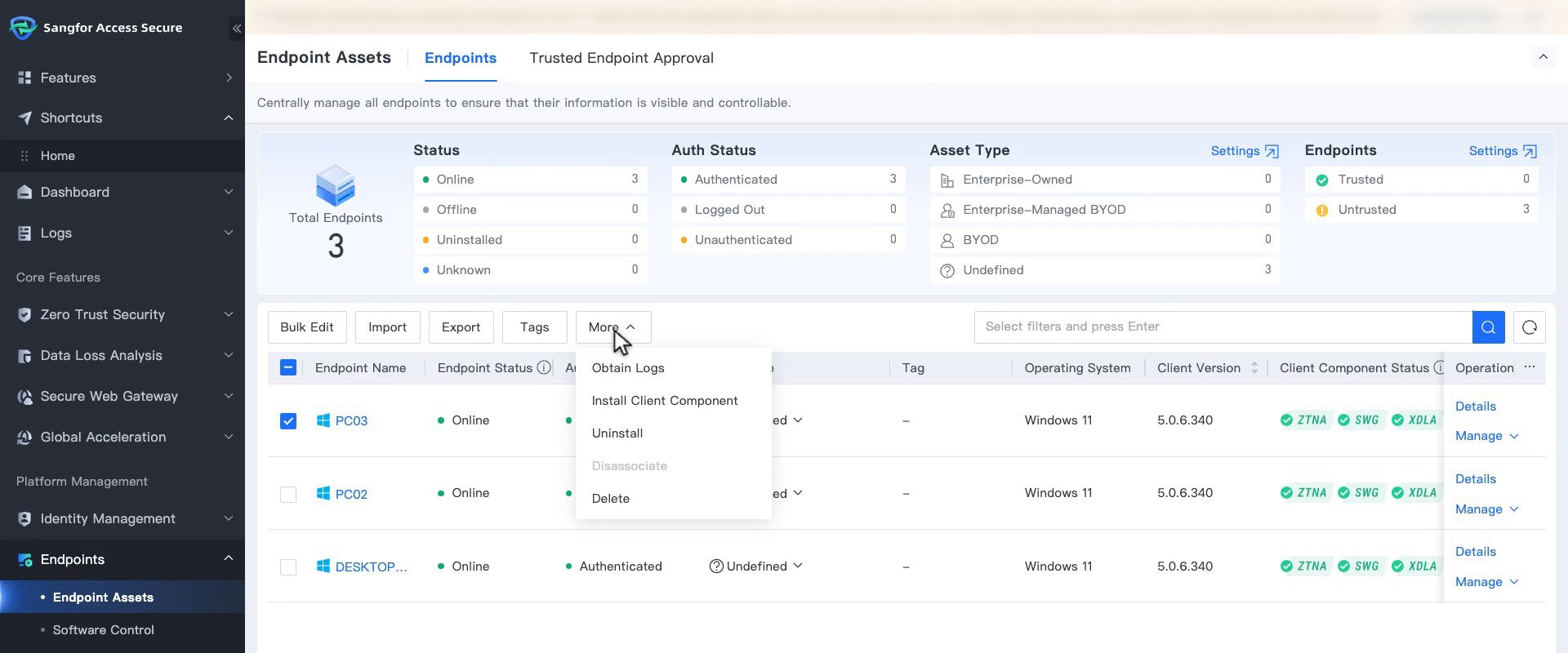Viewport: 1568px width, 653px height.
Task: Uncheck the PC03 row checkbox
Action: (288, 421)
